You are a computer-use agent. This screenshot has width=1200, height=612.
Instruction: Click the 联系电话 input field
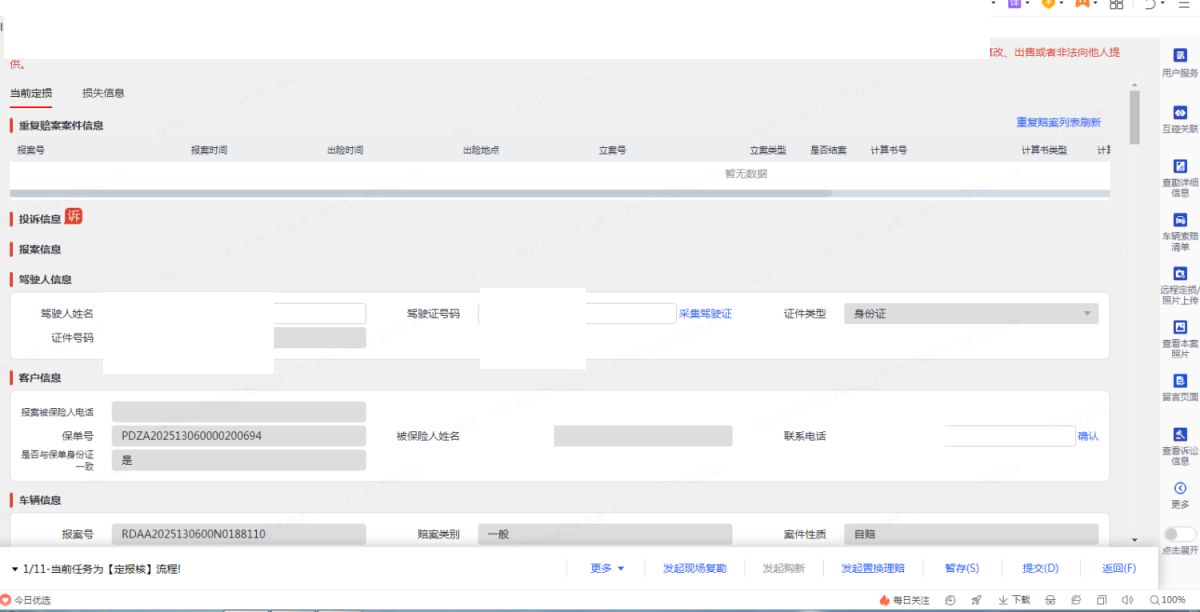tap(1008, 436)
